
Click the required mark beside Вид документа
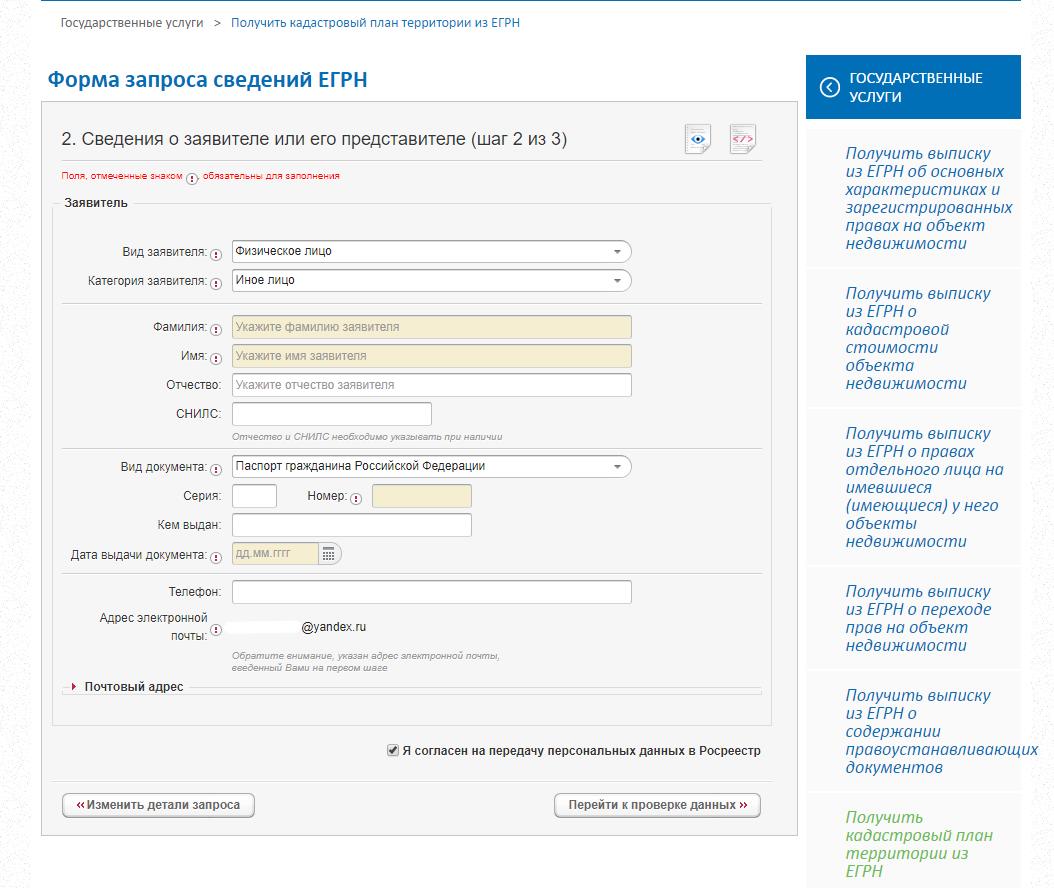click(216, 469)
